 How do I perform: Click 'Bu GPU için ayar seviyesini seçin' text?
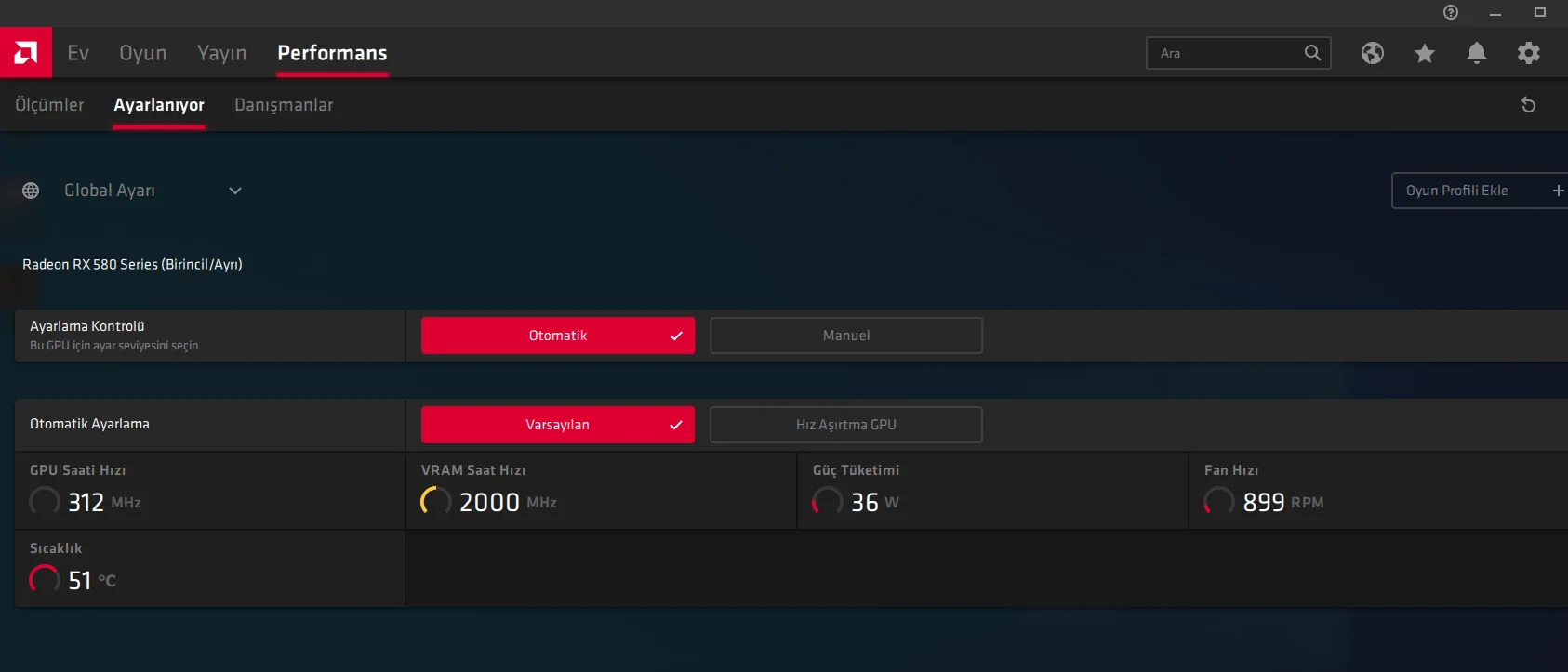point(113,346)
